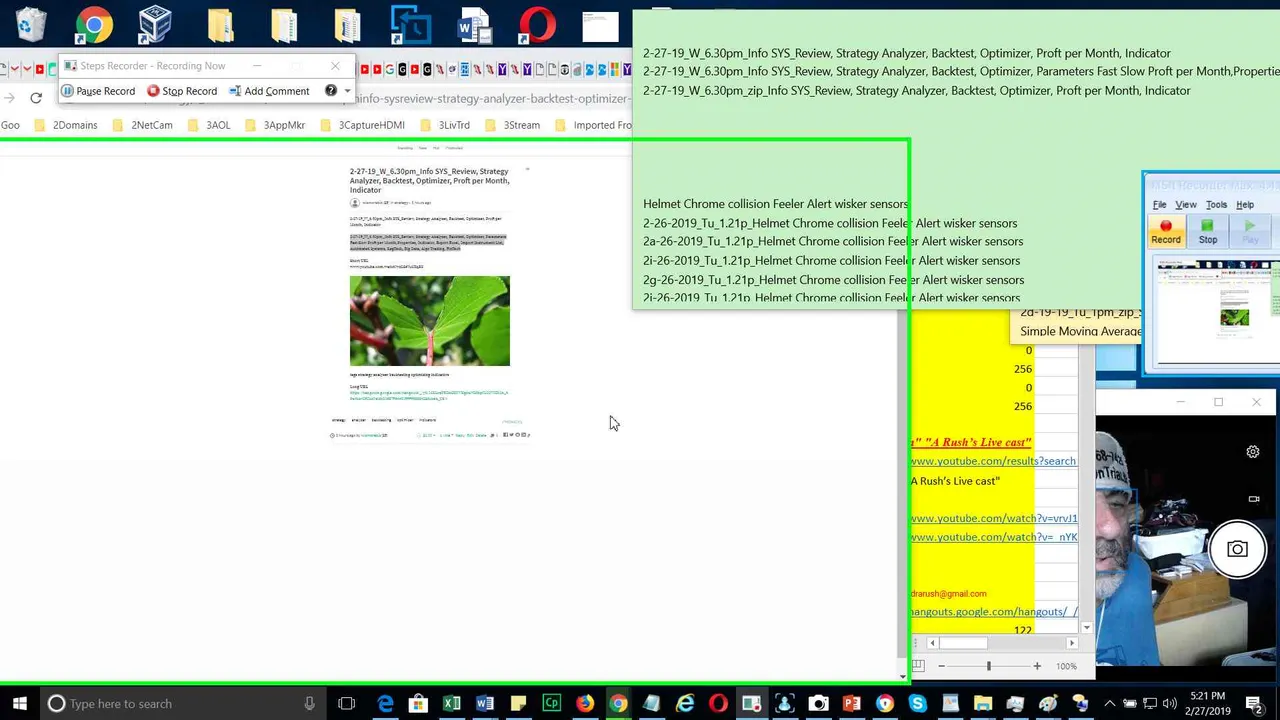Click the Excel 100% zoom level

(1066, 666)
